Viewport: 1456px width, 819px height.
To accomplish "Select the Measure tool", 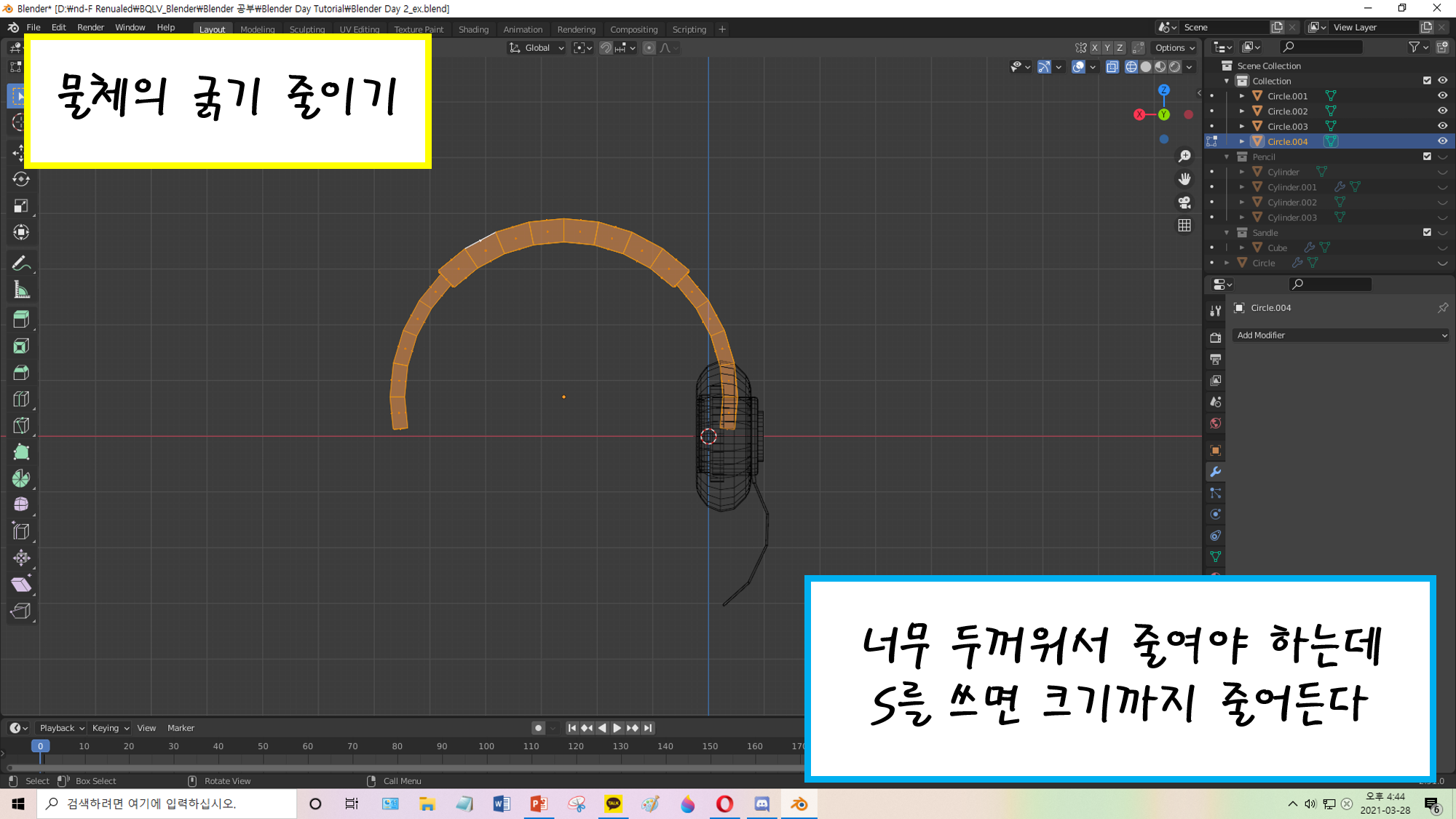I will (21, 290).
